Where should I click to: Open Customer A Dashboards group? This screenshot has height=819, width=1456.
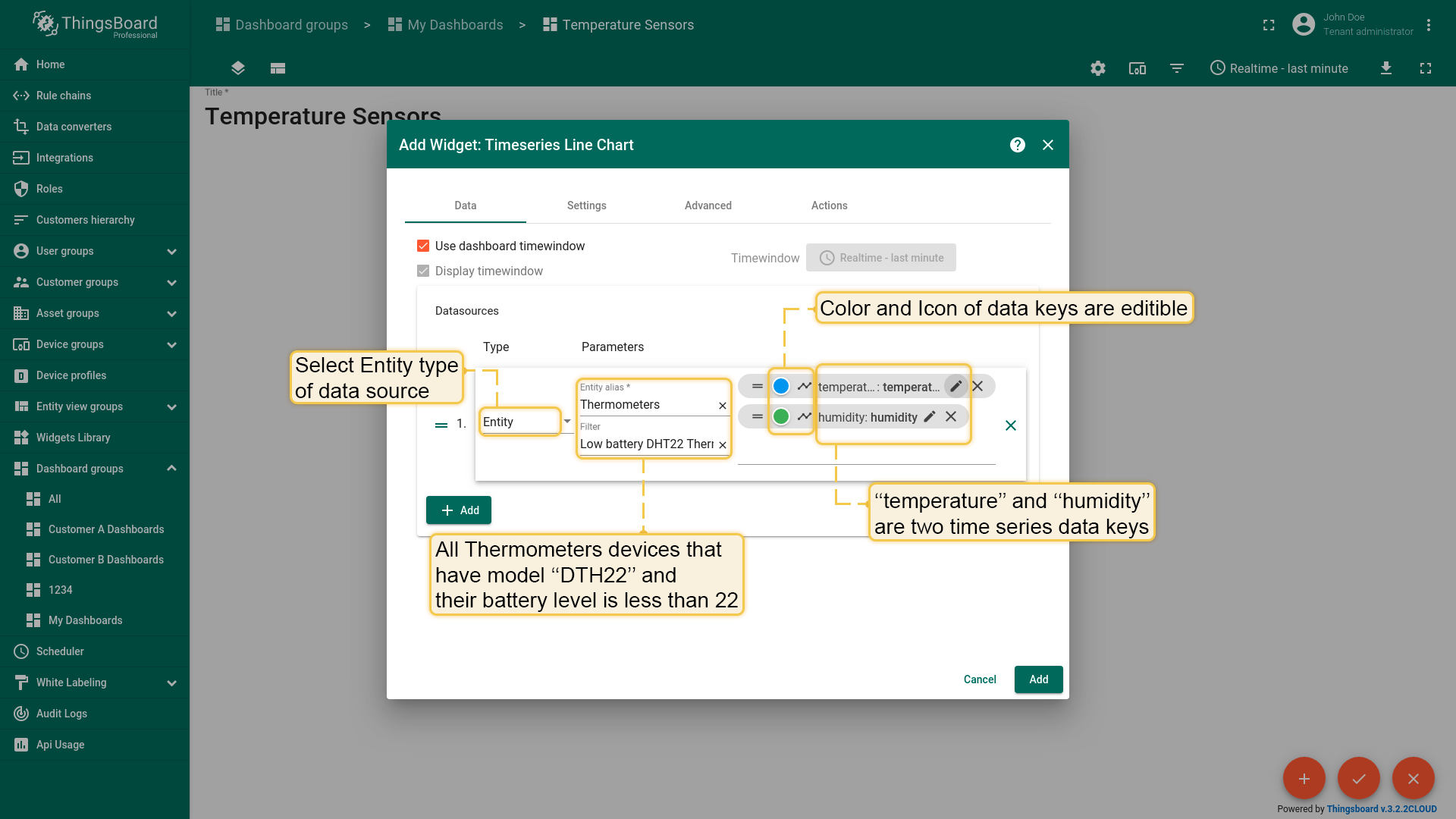tap(95, 529)
